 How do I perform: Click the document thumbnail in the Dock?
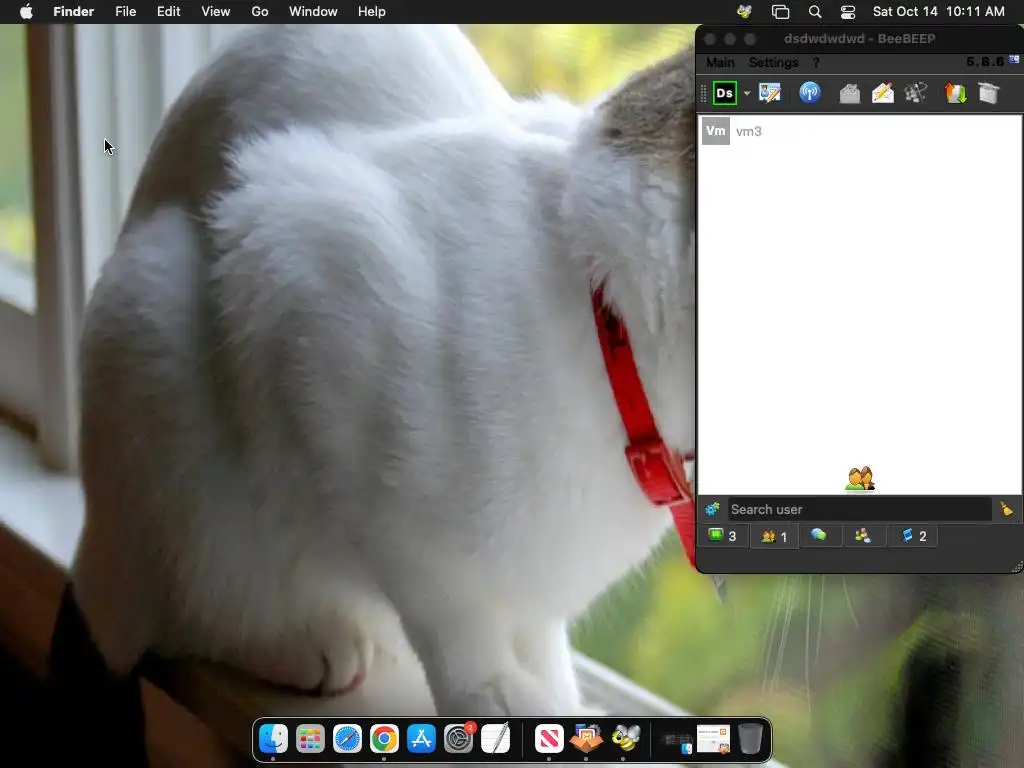click(713, 739)
